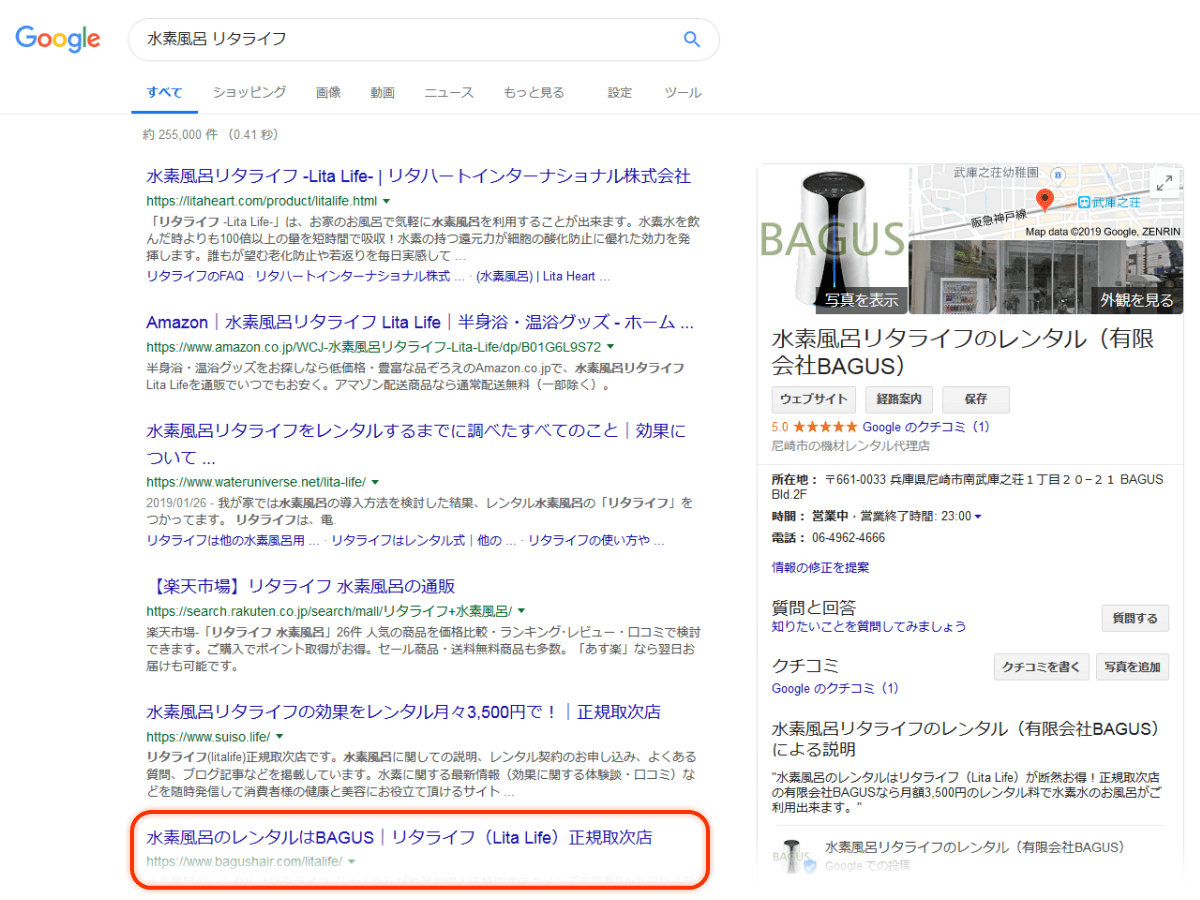1200x900 pixels.
Task: Open the litaheart.com result URL dropdown arrow
Action: [x=385, y=201]
